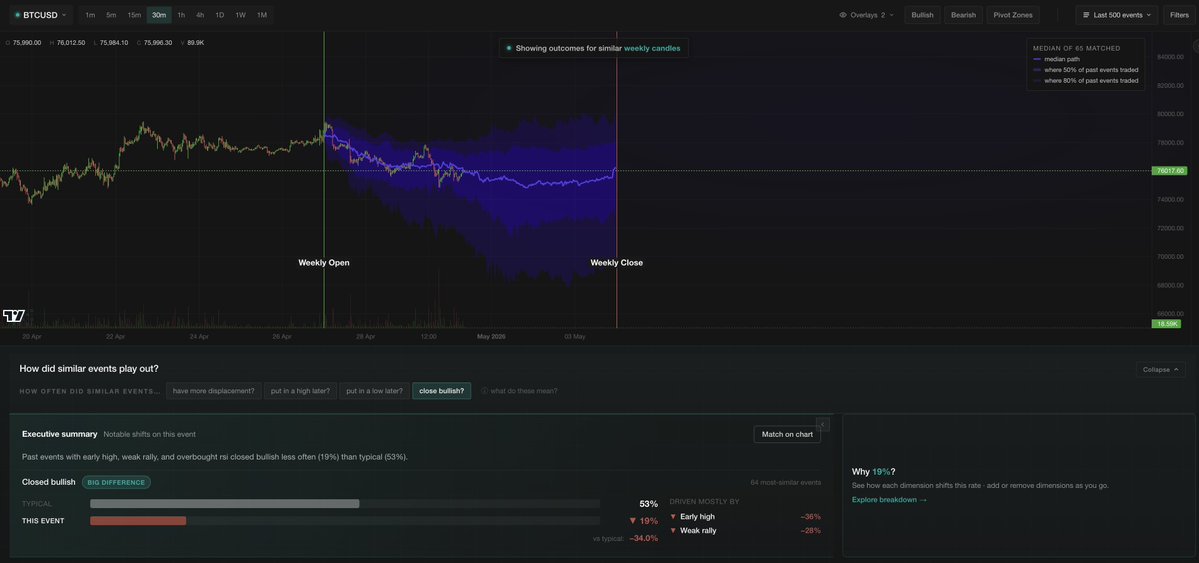Click the weekly candles link text
Image resolution: width=1199 pixels, height=563 pixels.
pos(651,48)
